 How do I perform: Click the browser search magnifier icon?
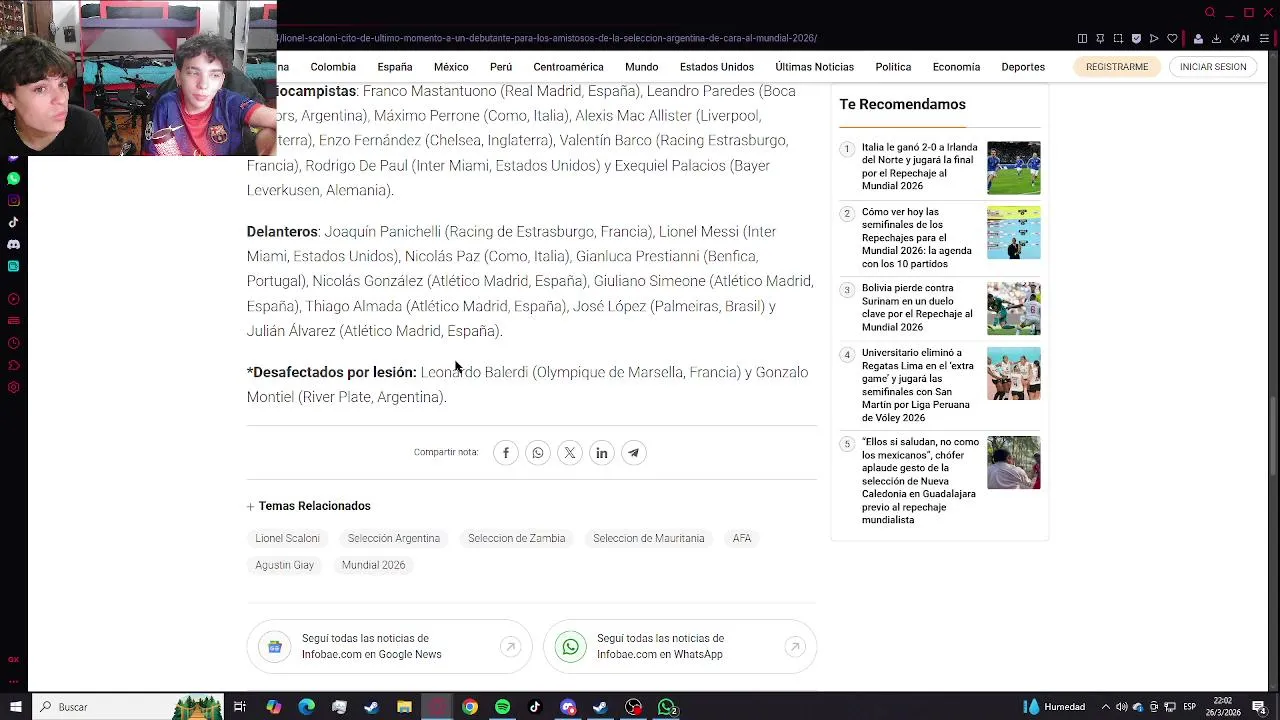pyautogui.click(x=1210, y=13)
